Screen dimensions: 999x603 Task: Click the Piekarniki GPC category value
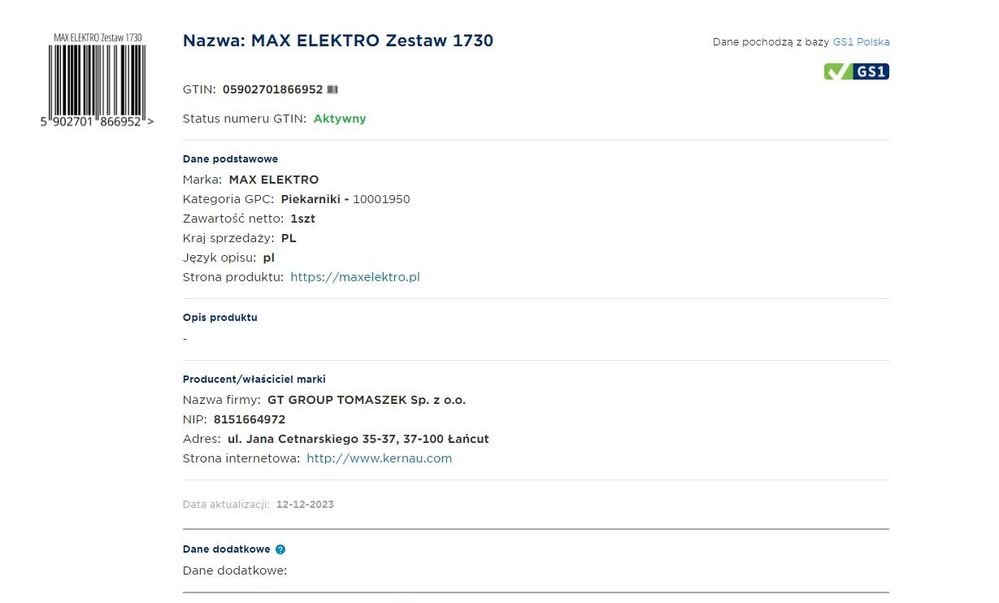pyautogui.click(x=310, y=199)
